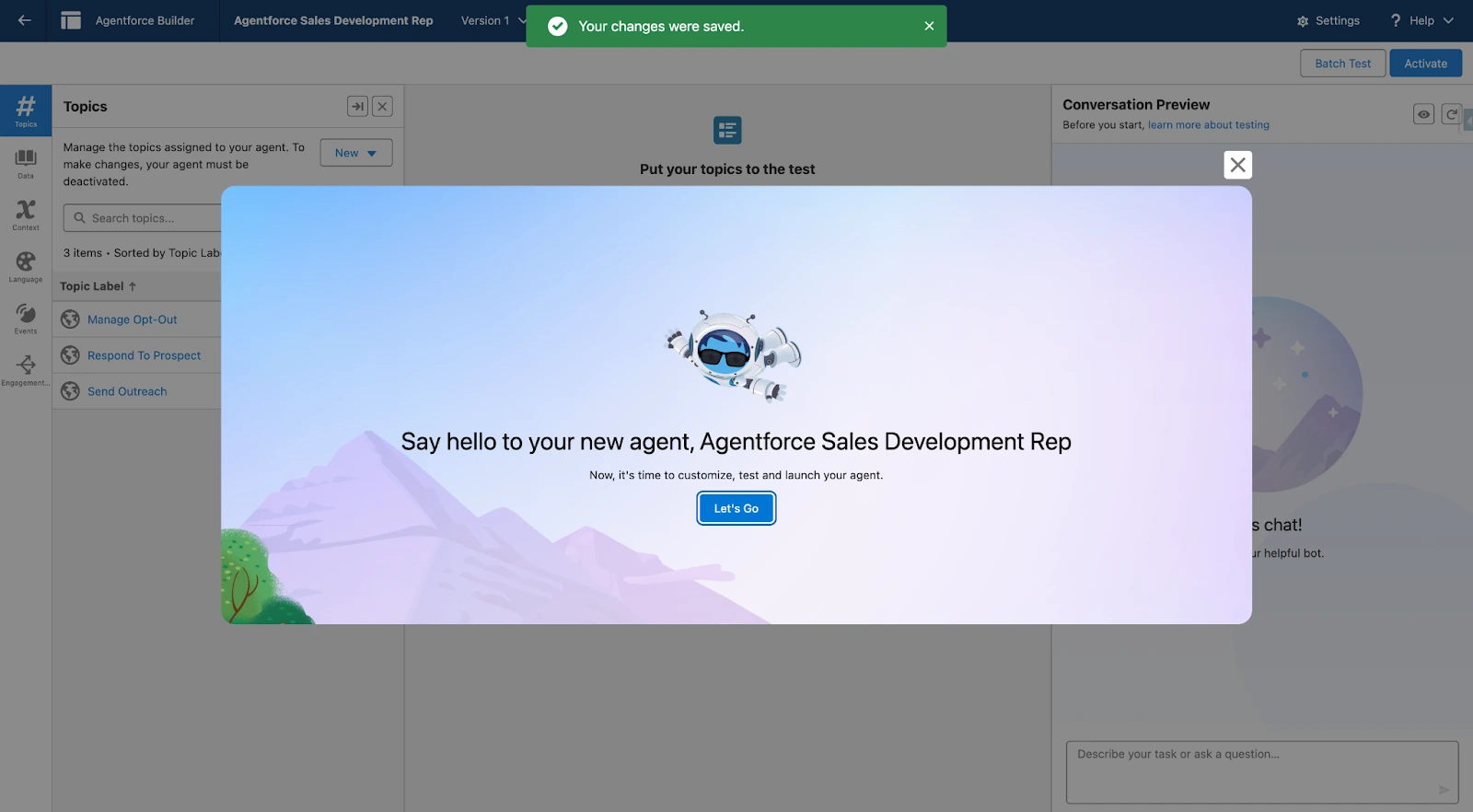Open the Respond To Prospect topic
The height and width of the screenshot is (812, 1473).
[x=144, y=355]
